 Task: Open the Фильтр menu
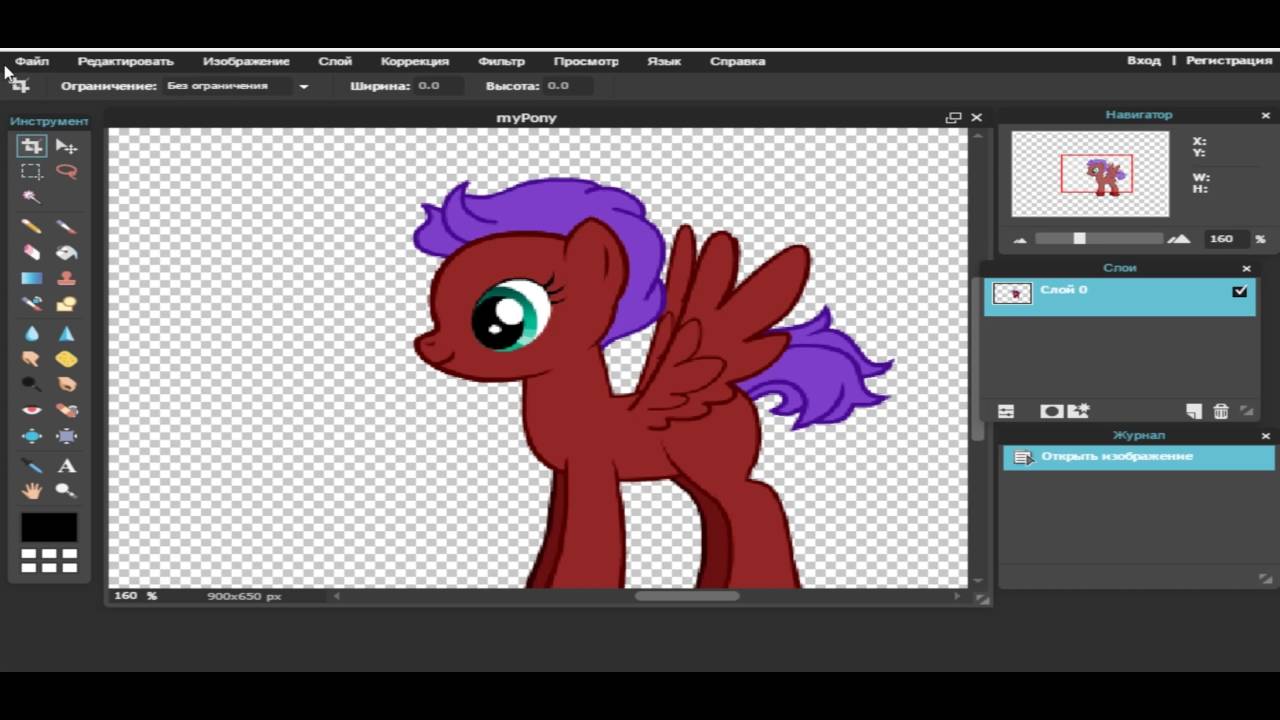point(501,61)
